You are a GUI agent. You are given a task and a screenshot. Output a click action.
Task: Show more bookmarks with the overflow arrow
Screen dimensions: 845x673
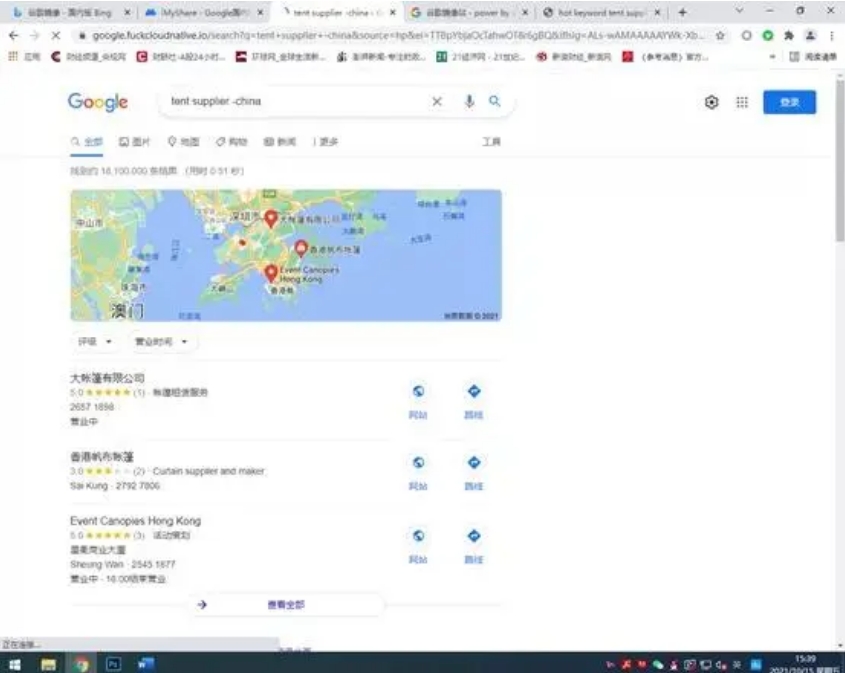772,57
